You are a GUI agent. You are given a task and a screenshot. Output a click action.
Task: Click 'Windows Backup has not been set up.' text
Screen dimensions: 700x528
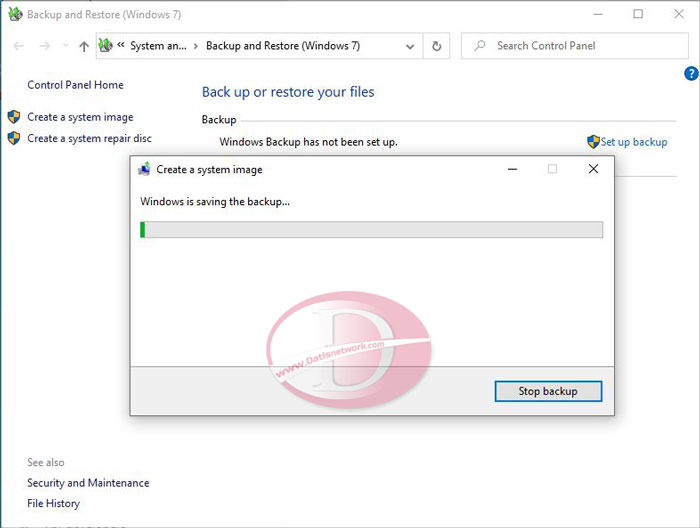pyautogui.click(x=308, y=142)
